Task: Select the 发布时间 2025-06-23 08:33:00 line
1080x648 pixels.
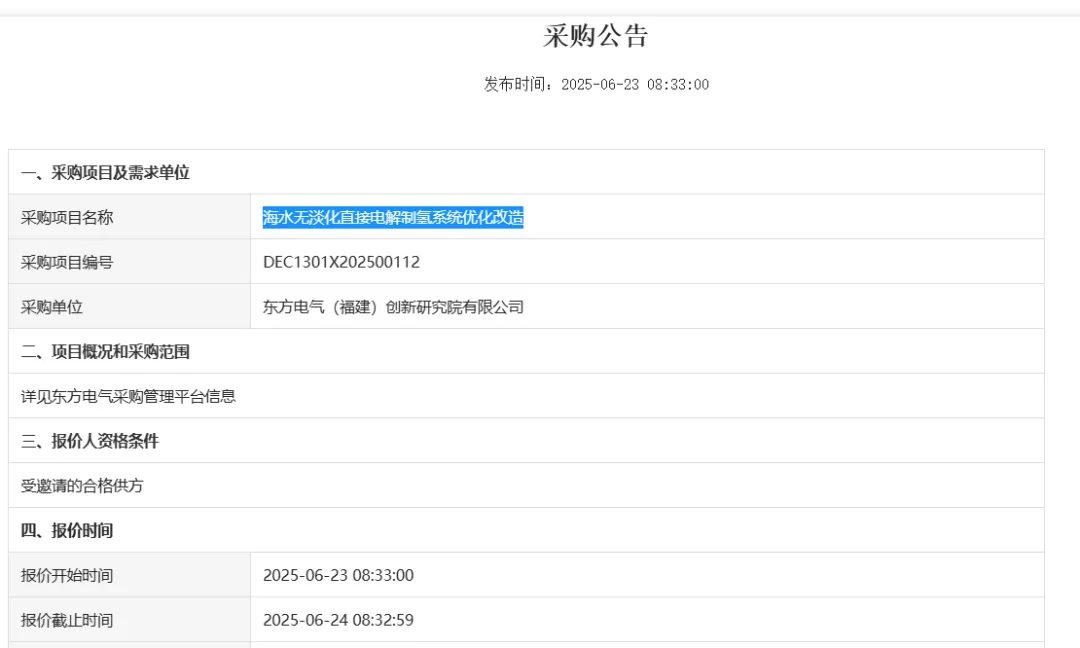Action: click(x=596, y=85)
